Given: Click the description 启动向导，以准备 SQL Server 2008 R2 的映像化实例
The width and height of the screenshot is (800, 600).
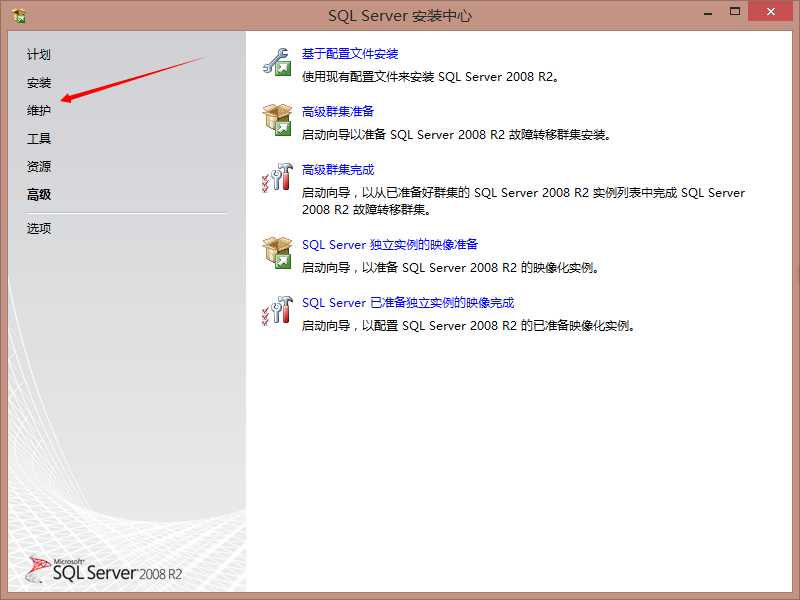Looking at the screenshot, I should click(451, 268).
